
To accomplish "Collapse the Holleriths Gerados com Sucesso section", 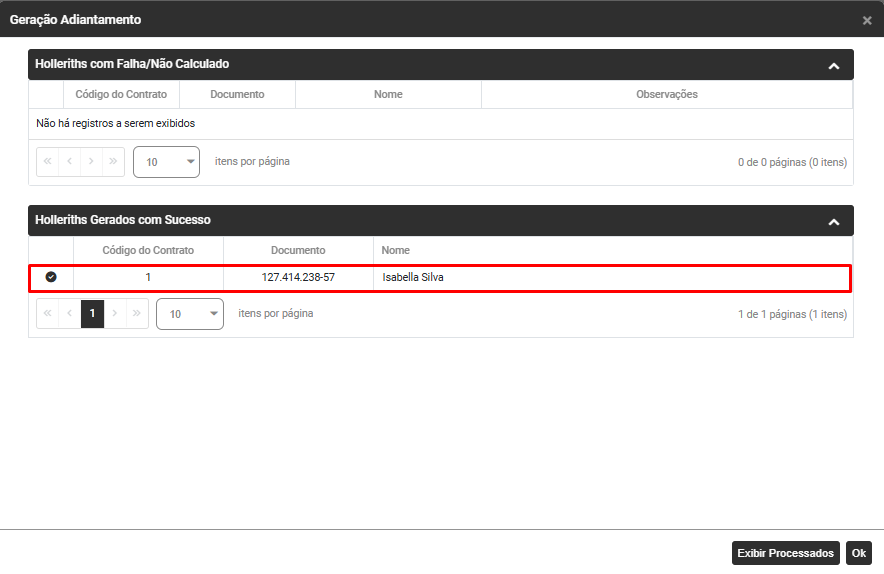I will click(833, 221).
